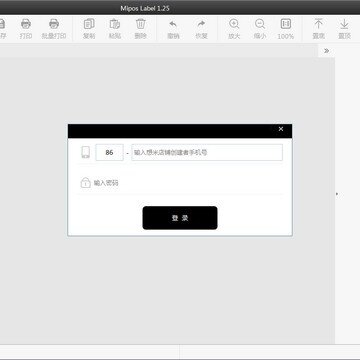Image resolution: width=360 pixels, height=360 pixels.
Task: Select the Copy (复制) toolbar icon
Action: 89,24
